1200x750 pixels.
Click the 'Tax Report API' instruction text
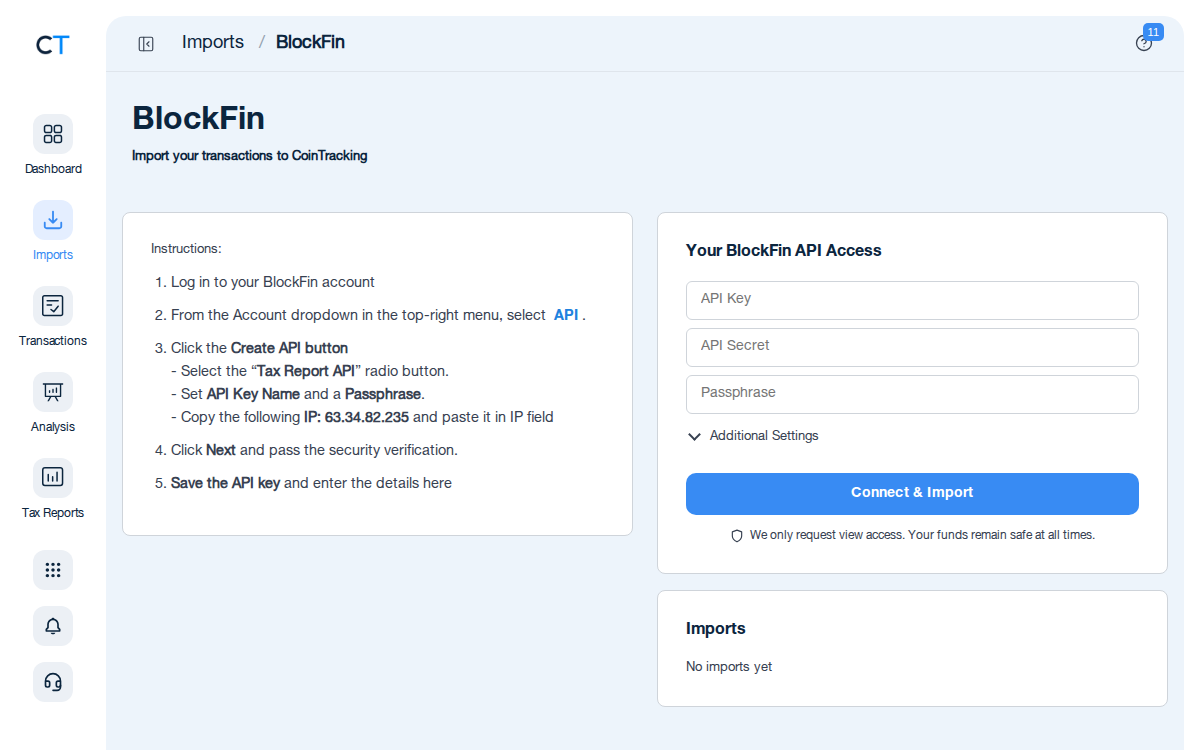(306, 371)
